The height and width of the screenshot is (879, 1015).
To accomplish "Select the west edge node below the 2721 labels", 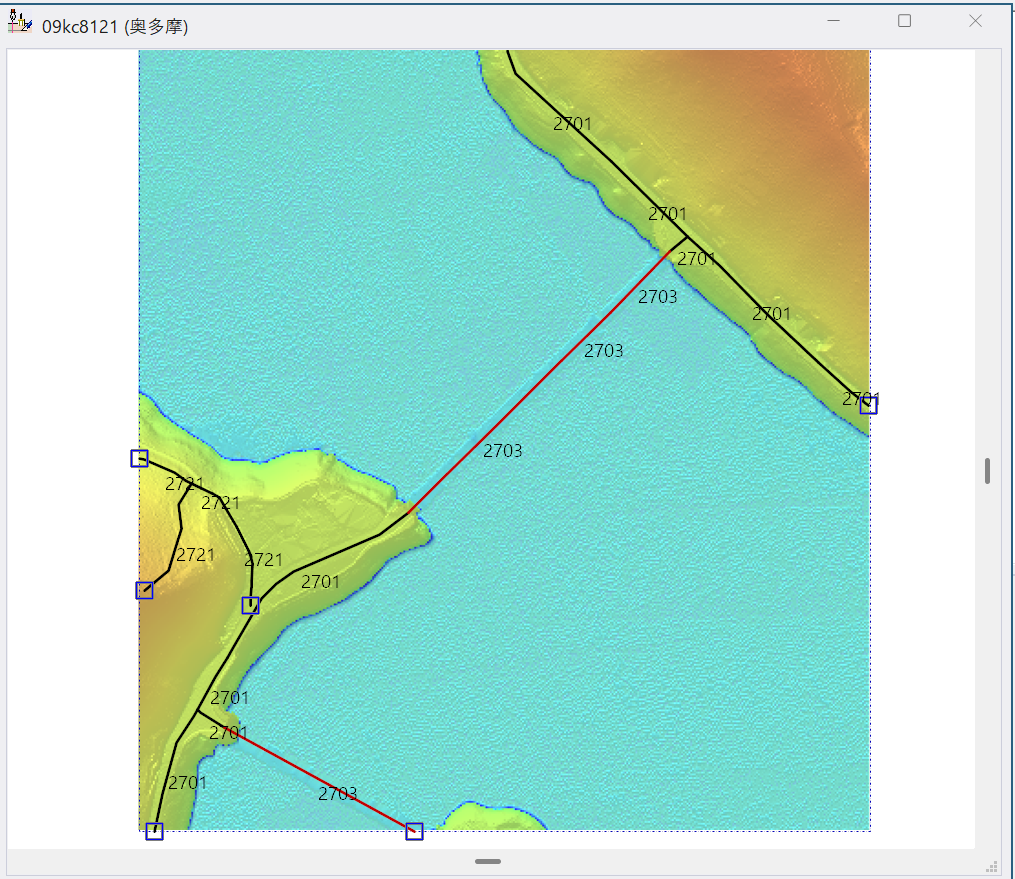I will pos(144,590).
